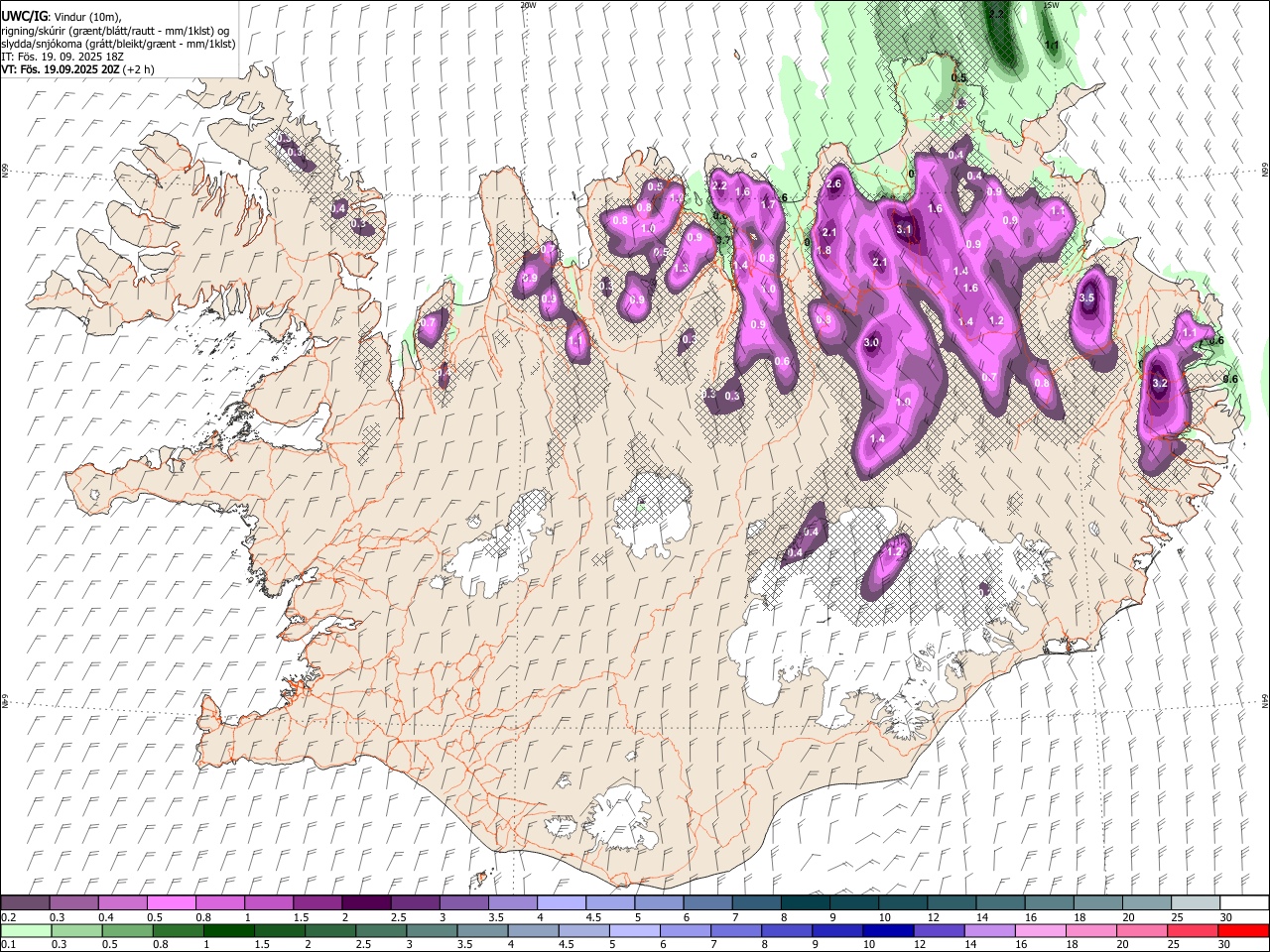
Task: Select the 15W longitude label at the top
Action: [1052, 5]
